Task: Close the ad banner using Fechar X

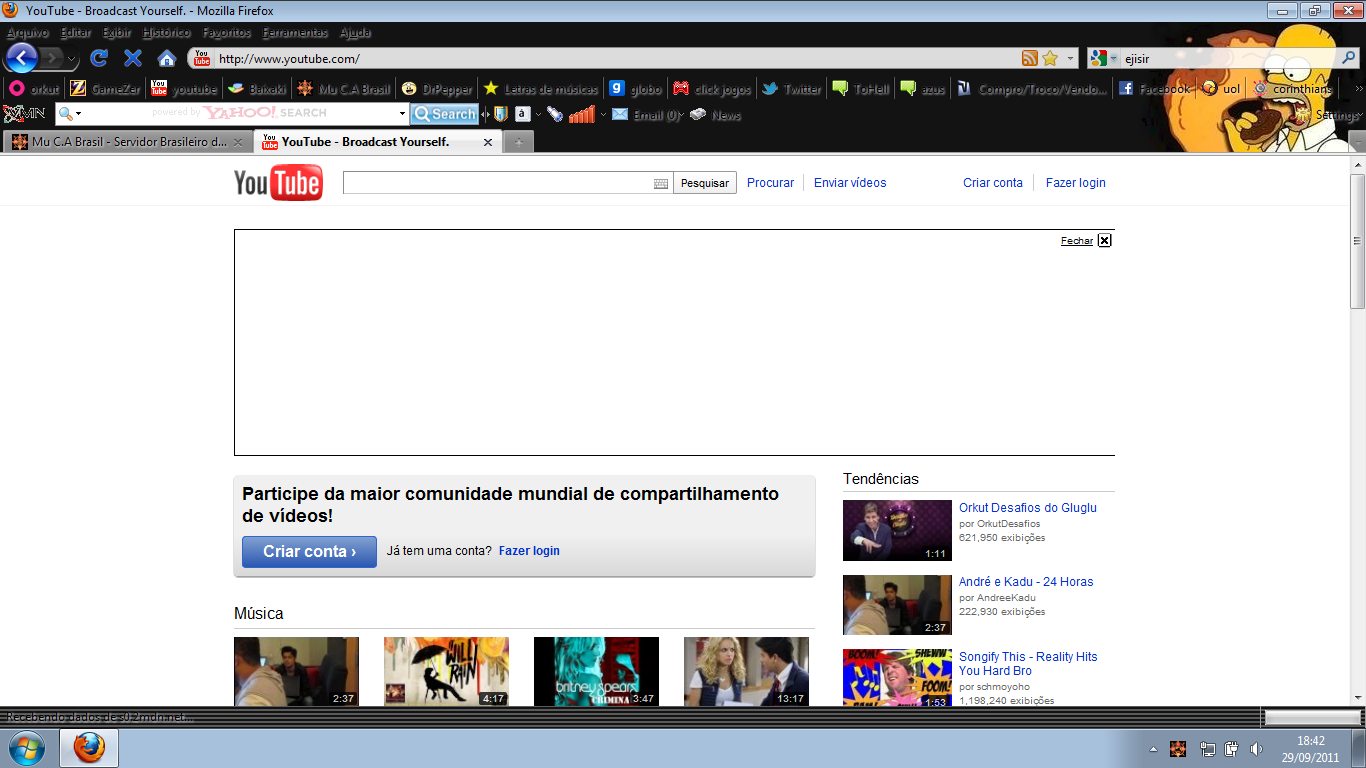Action: pos(1104,240)
